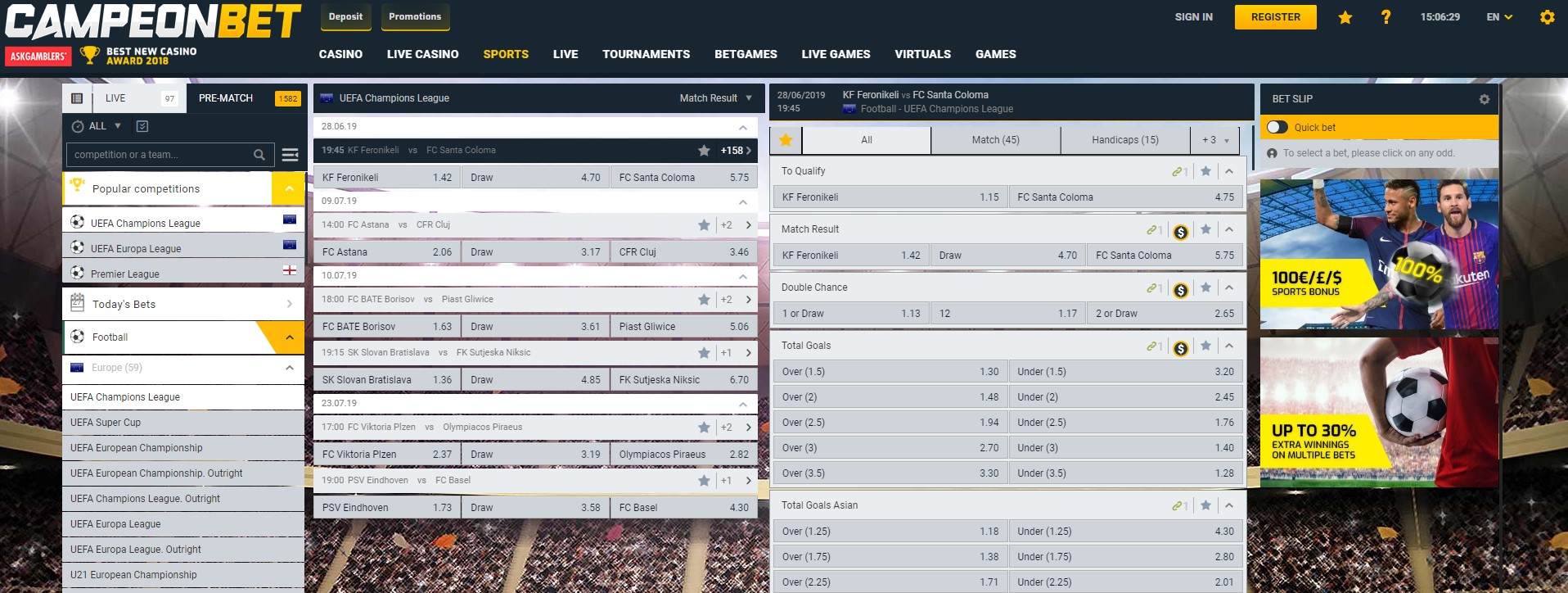Switch to the LIVE events tab

138,98
